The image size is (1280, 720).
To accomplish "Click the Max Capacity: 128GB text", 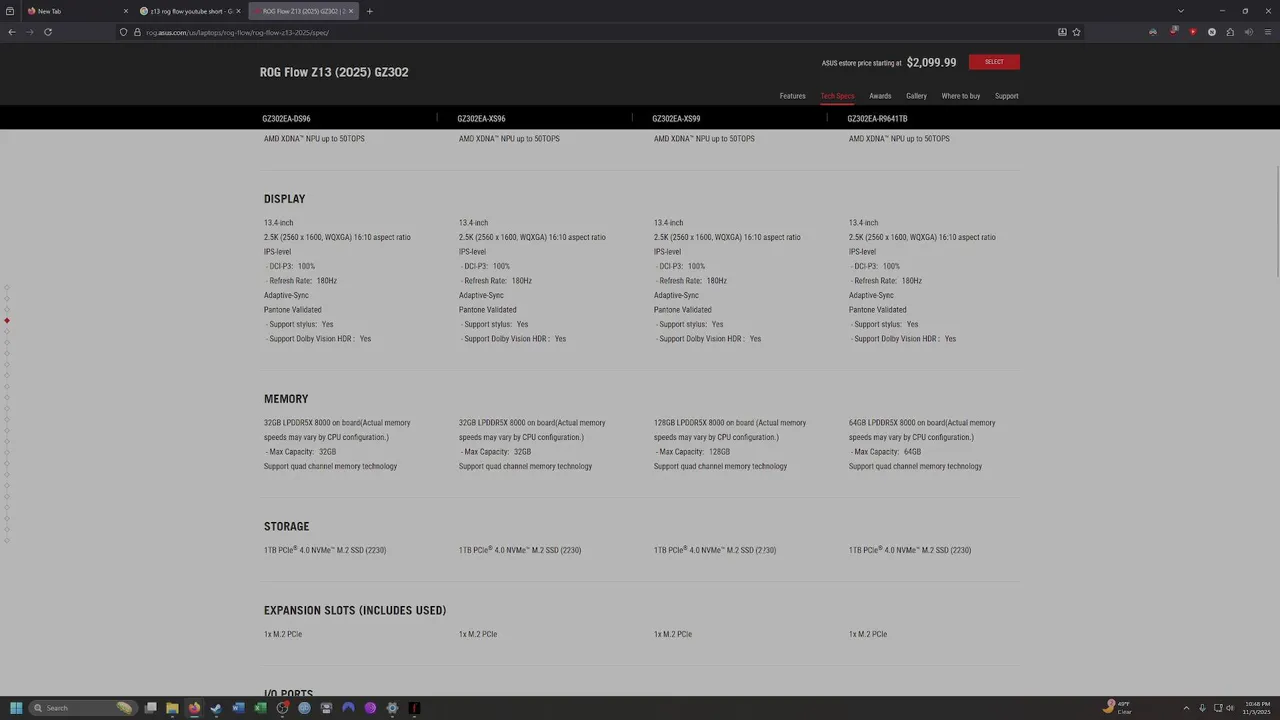I will [694, 452].
